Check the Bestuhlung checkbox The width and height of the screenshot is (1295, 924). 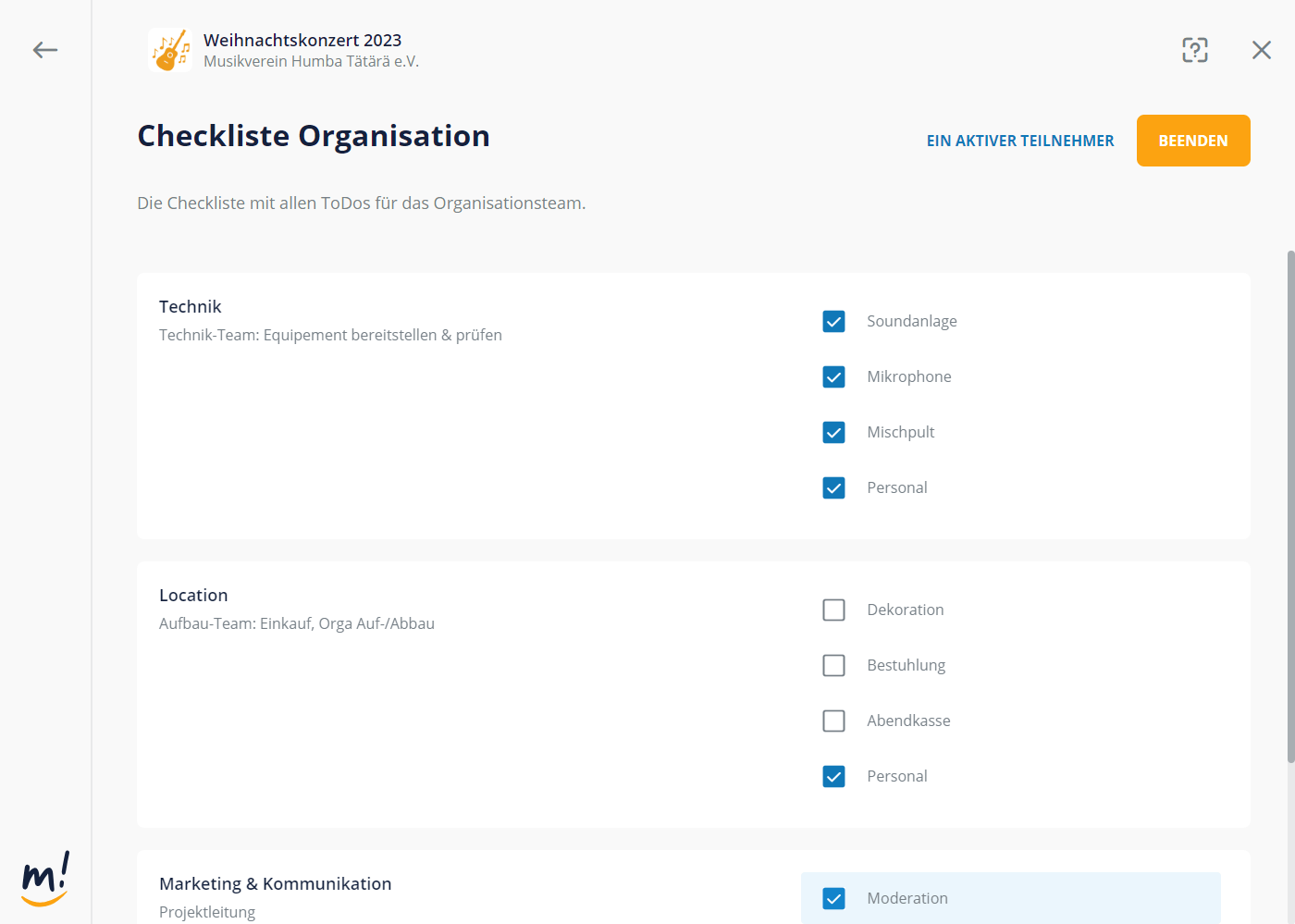(833, 665)
